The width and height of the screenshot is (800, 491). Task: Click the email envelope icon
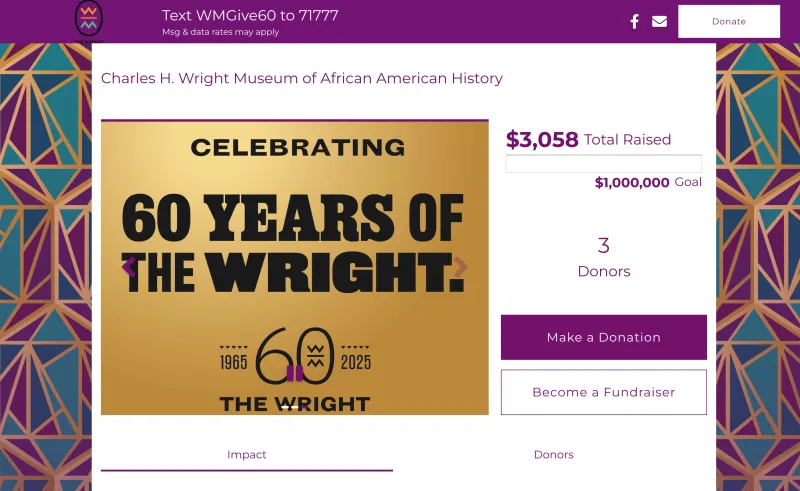(659, 21)
